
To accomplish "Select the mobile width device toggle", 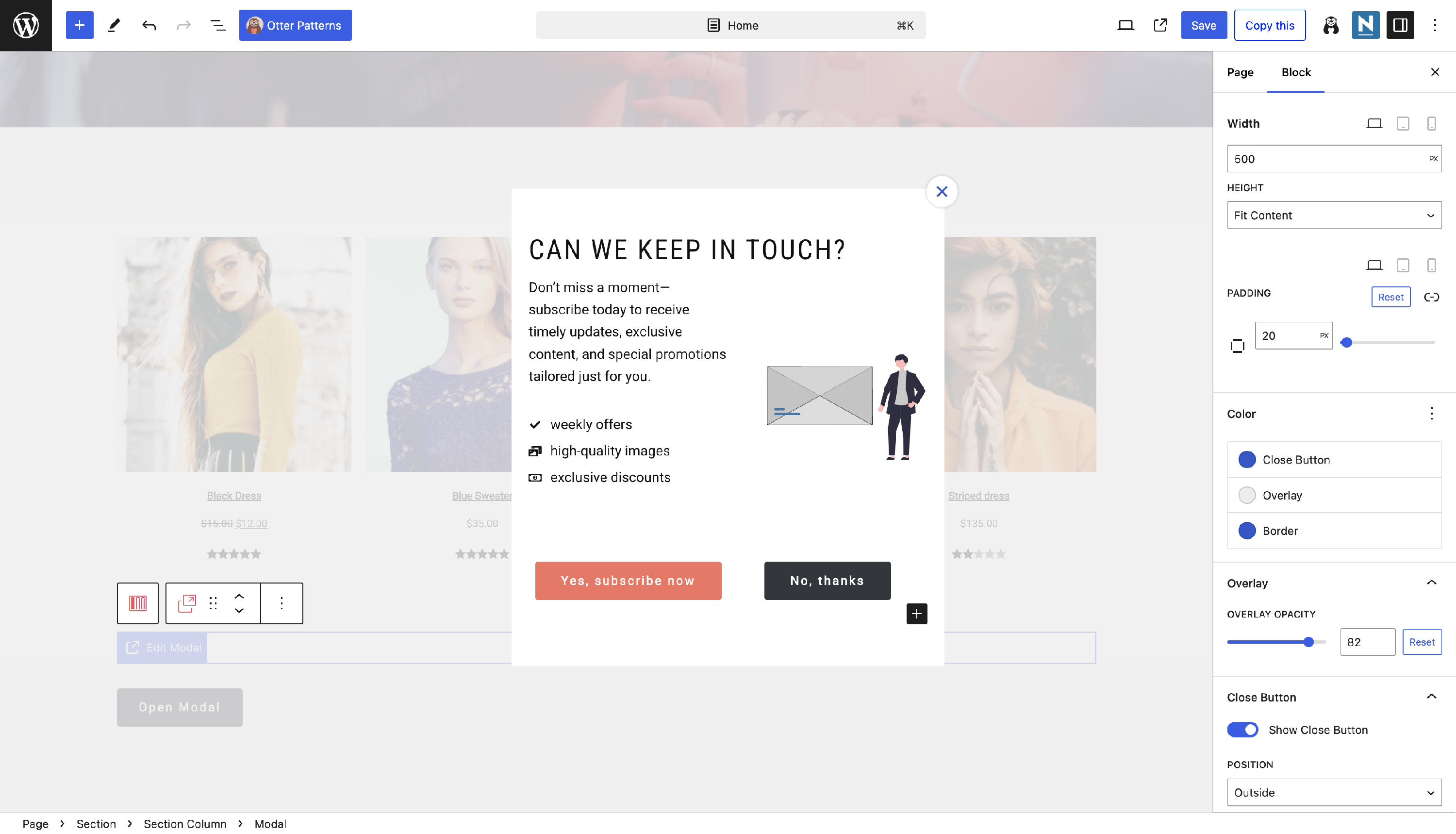I will coord(1431,124).
